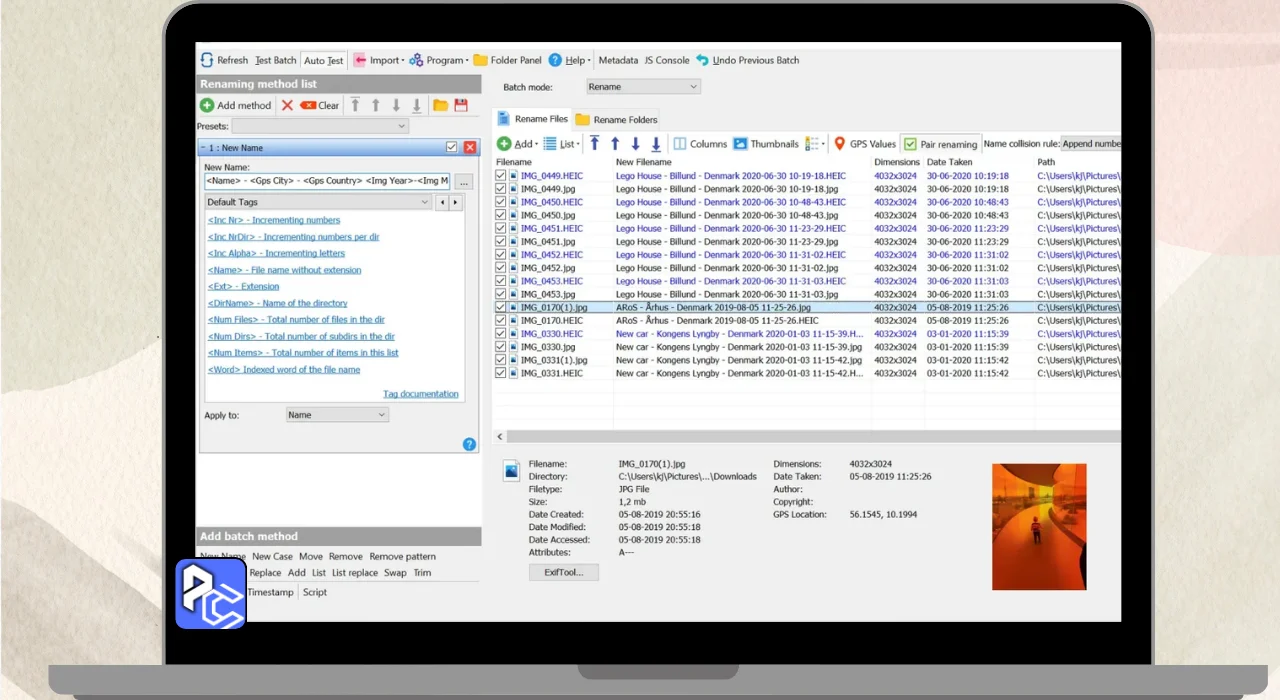Open the Apply to Name dropdown
Screen dimensions: 1280x700
point(336,415)
